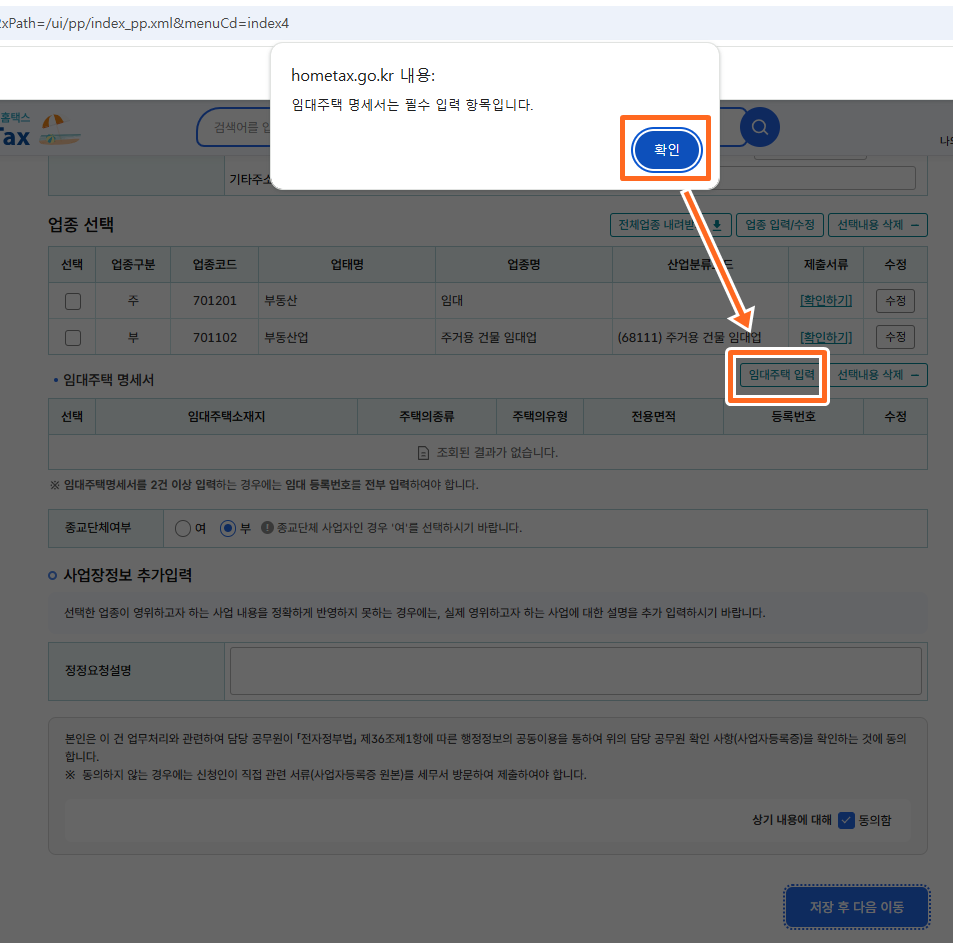Uncheck the 동의함 agreement checkbox
Viewport: 953px width, 943px height.
[846, 820]
